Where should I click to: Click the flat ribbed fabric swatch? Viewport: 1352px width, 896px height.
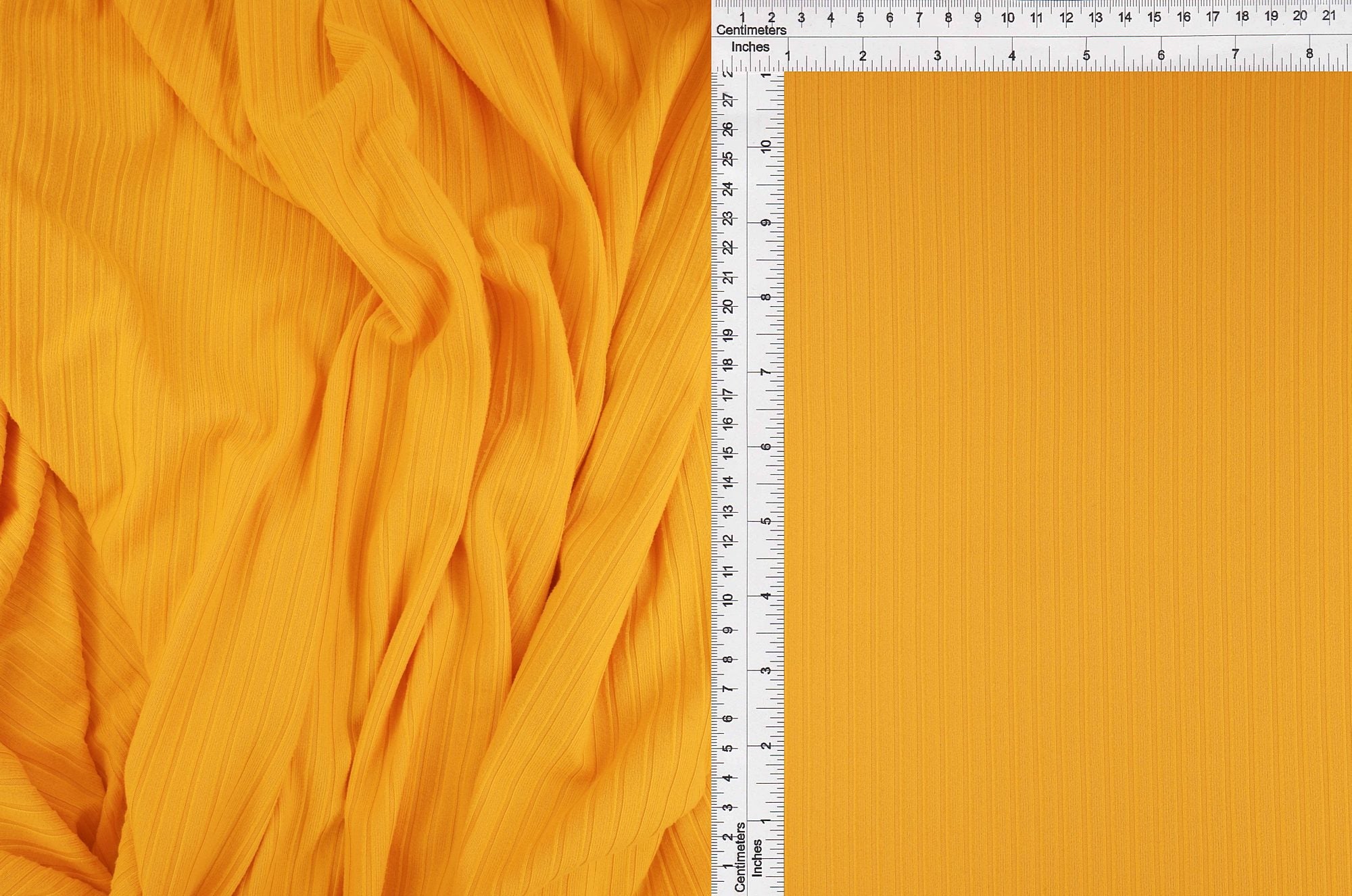(x=1068, y=483)
